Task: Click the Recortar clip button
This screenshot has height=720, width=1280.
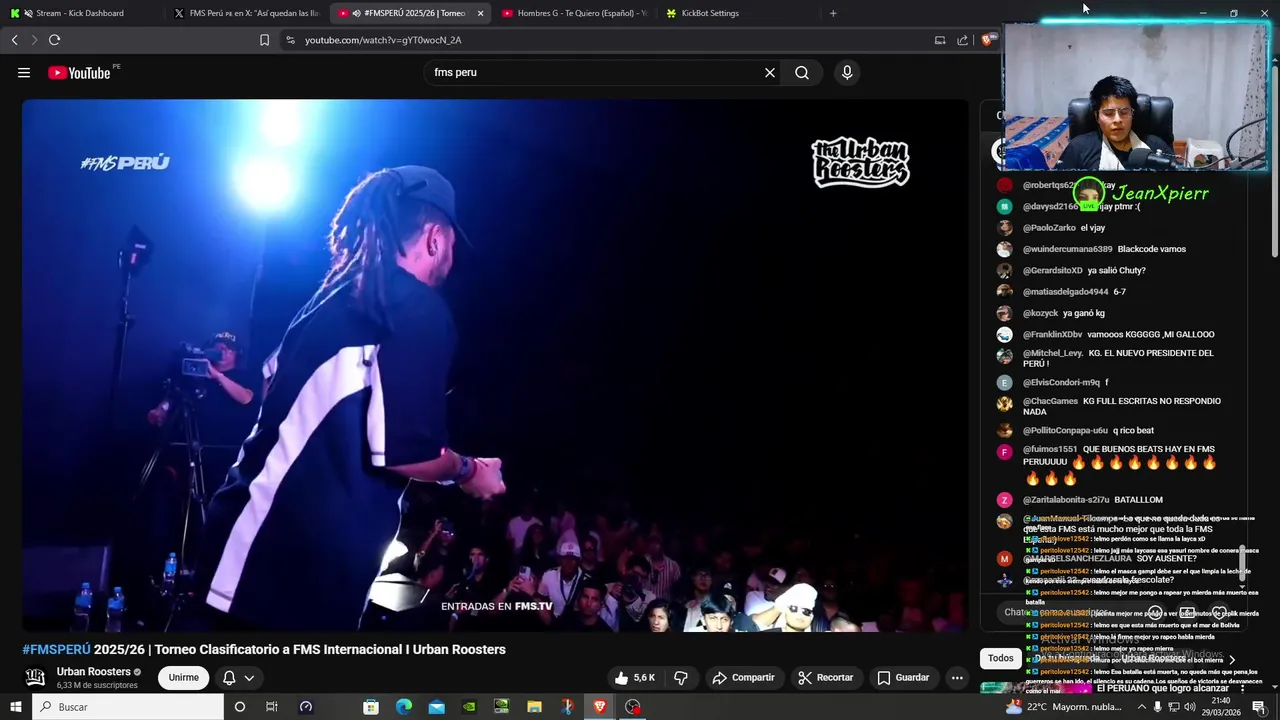Action: click(825, 678)
